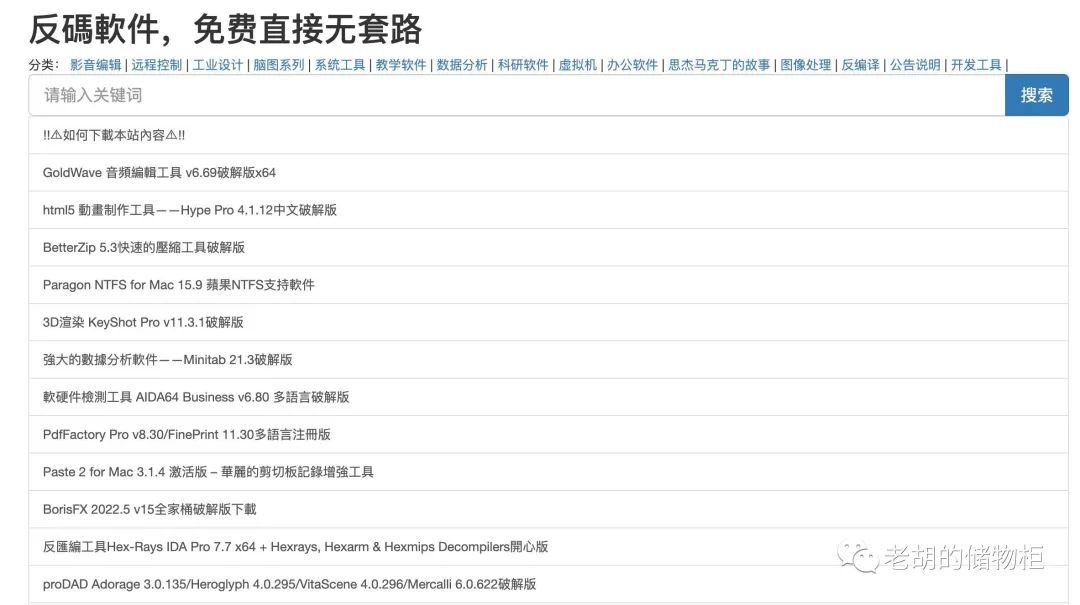Browse the 开发工具 category

976,65
